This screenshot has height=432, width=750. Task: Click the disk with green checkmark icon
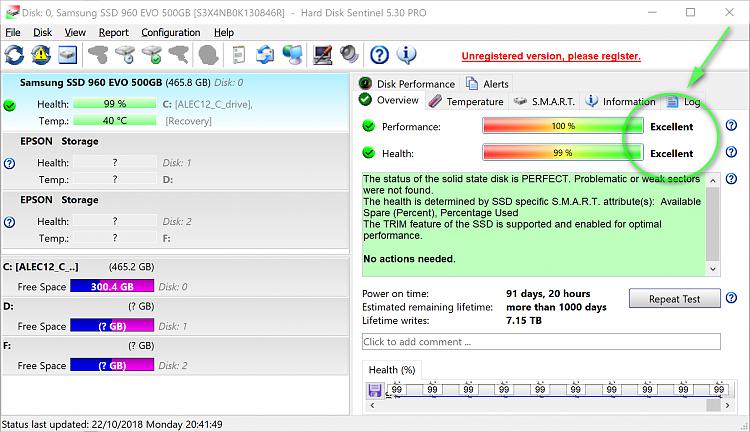pyautogui.click(x=153, y=55)
